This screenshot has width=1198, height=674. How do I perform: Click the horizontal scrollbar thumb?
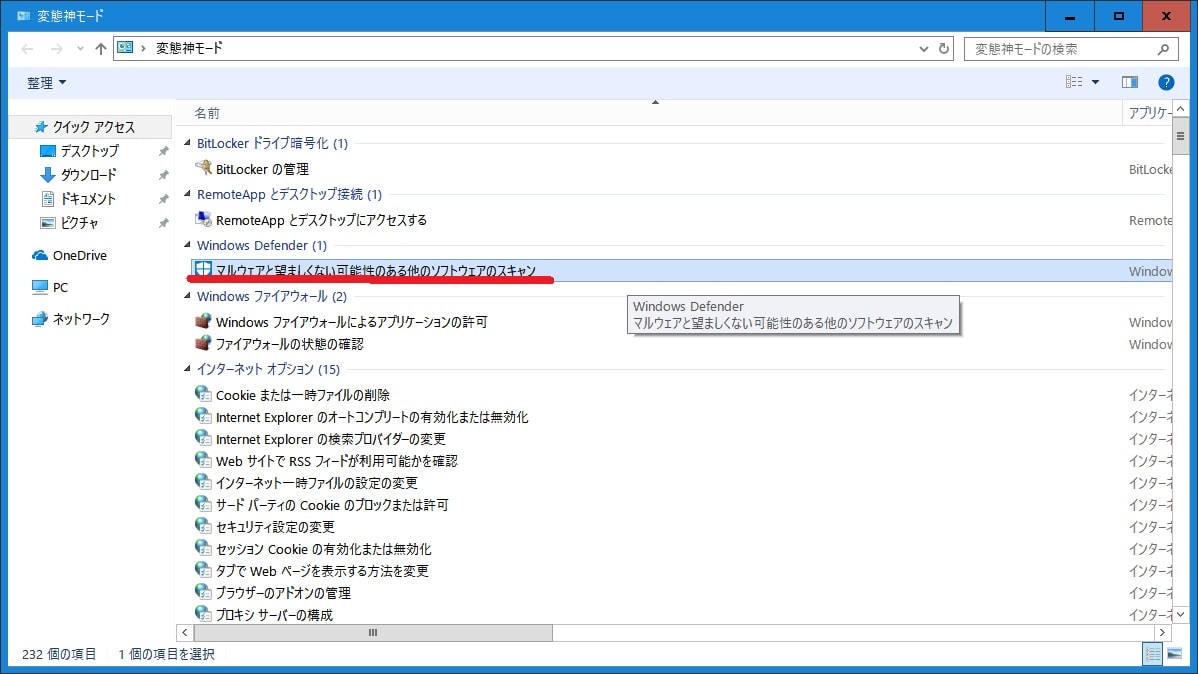(x=373, y=633)
